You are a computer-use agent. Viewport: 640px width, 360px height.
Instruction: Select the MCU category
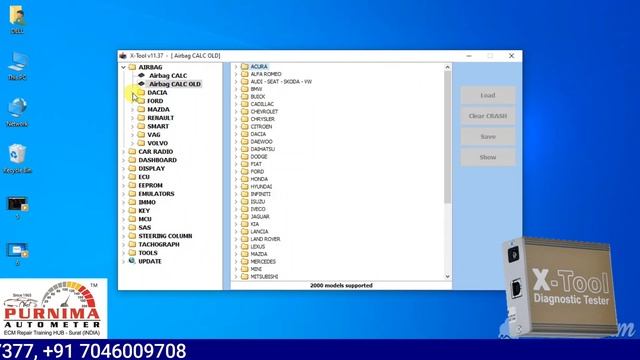(145, 219)
